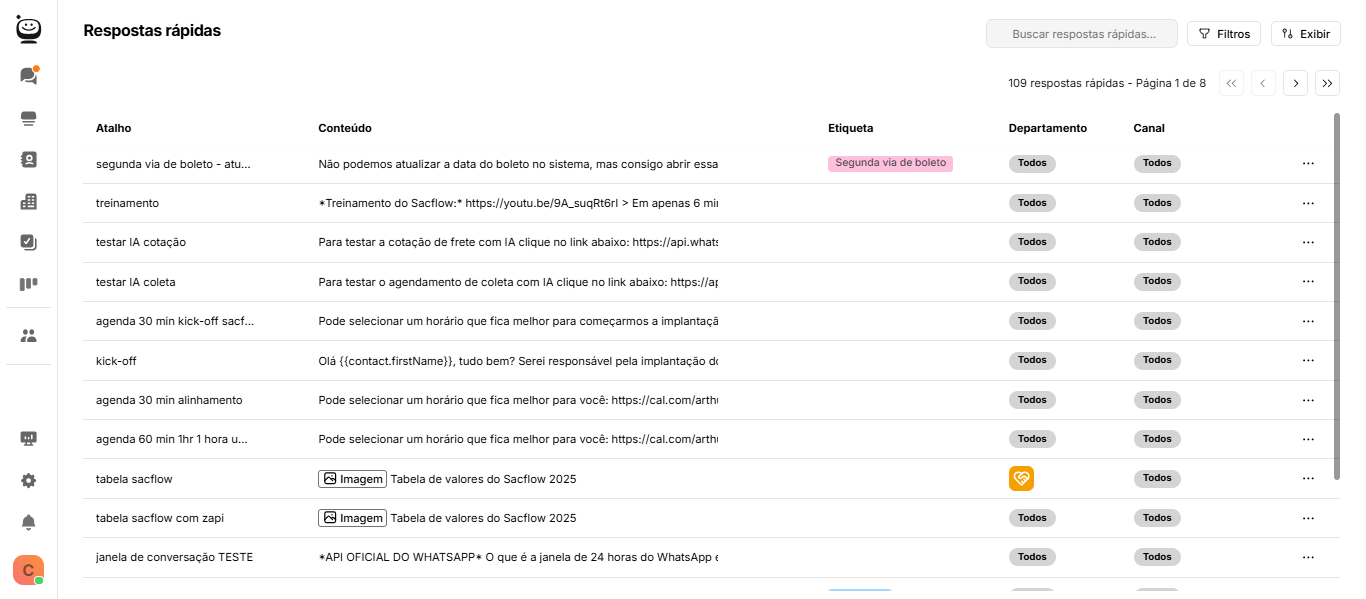This screenshot has width=1366, height=599.
Task: Open options menu for treinamento row
Action: click(1308, 203)
